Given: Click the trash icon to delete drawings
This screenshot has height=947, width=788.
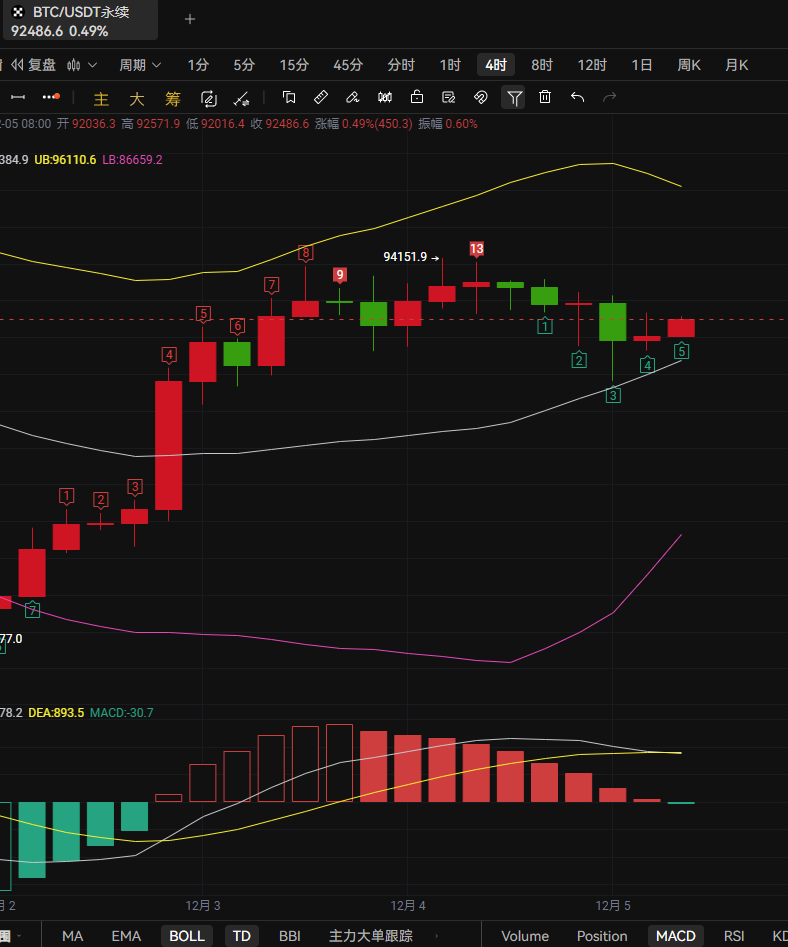Looking at the screenshot, I should coord(545,97).
